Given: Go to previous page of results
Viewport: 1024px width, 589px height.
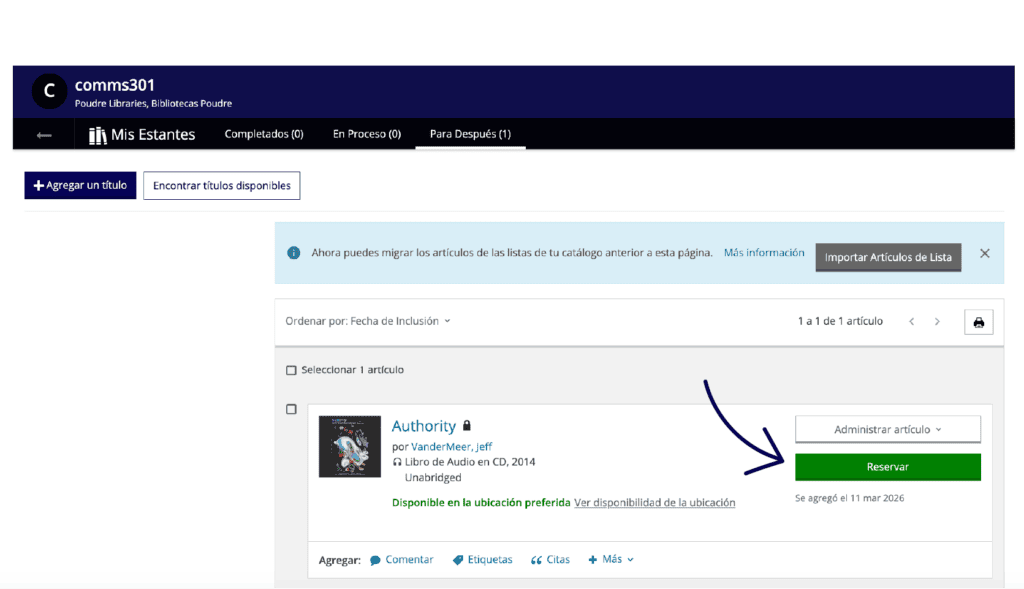Looking at the screenshot, I should 911,322.
